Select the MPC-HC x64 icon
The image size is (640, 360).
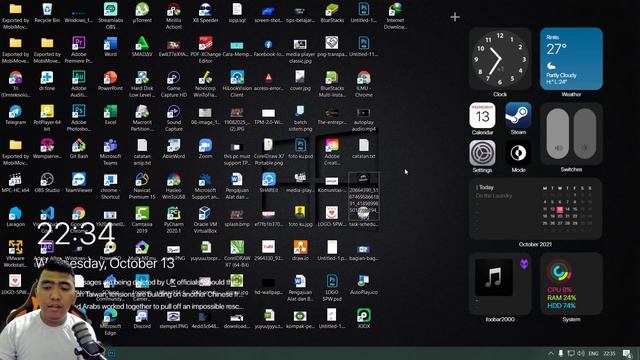[x=16, y=182]
